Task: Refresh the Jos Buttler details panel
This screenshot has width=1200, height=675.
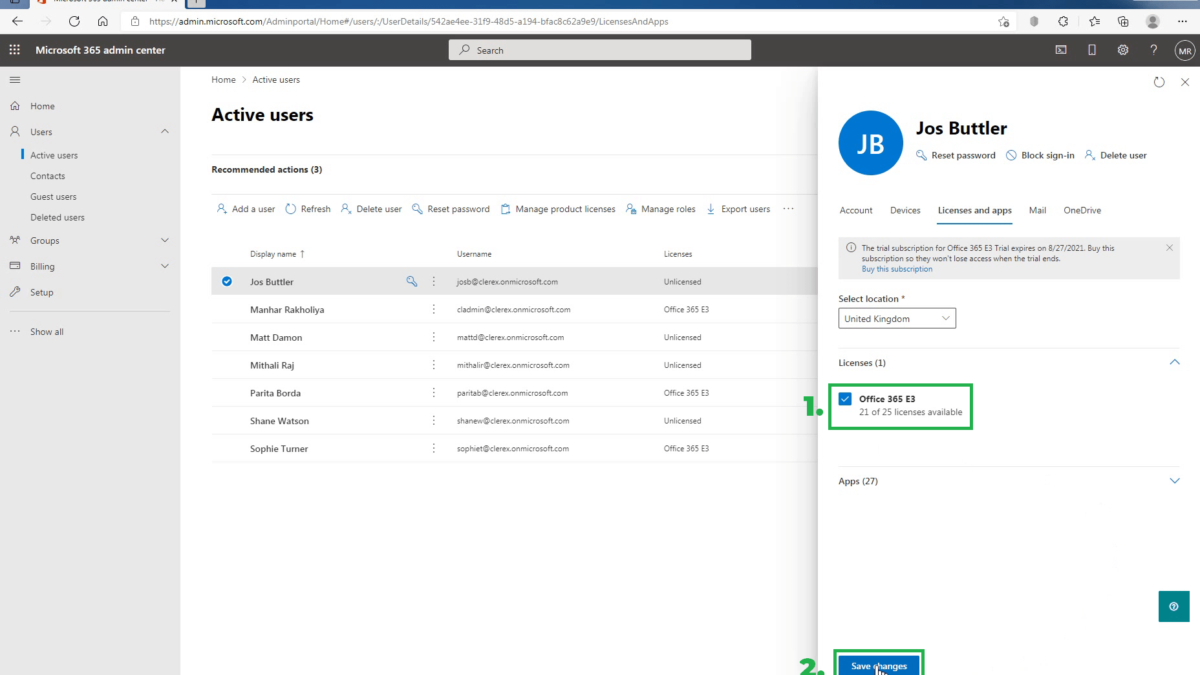Action: pos(1159,82)
